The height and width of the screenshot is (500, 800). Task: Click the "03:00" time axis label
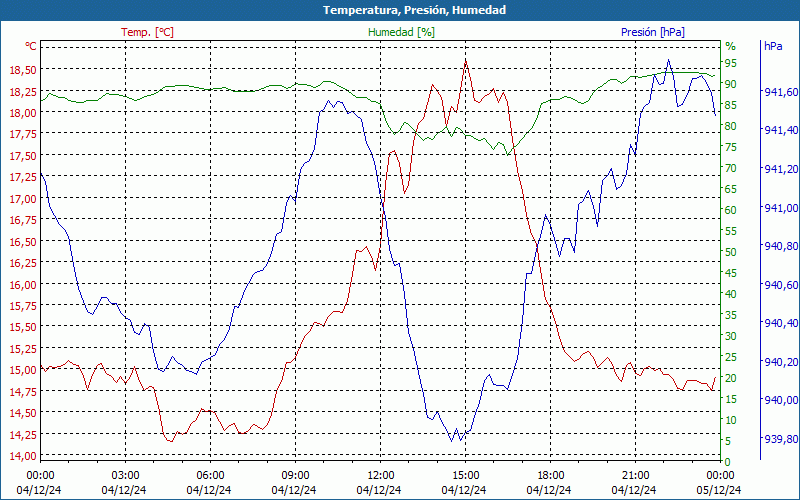[x=125, y=475]
